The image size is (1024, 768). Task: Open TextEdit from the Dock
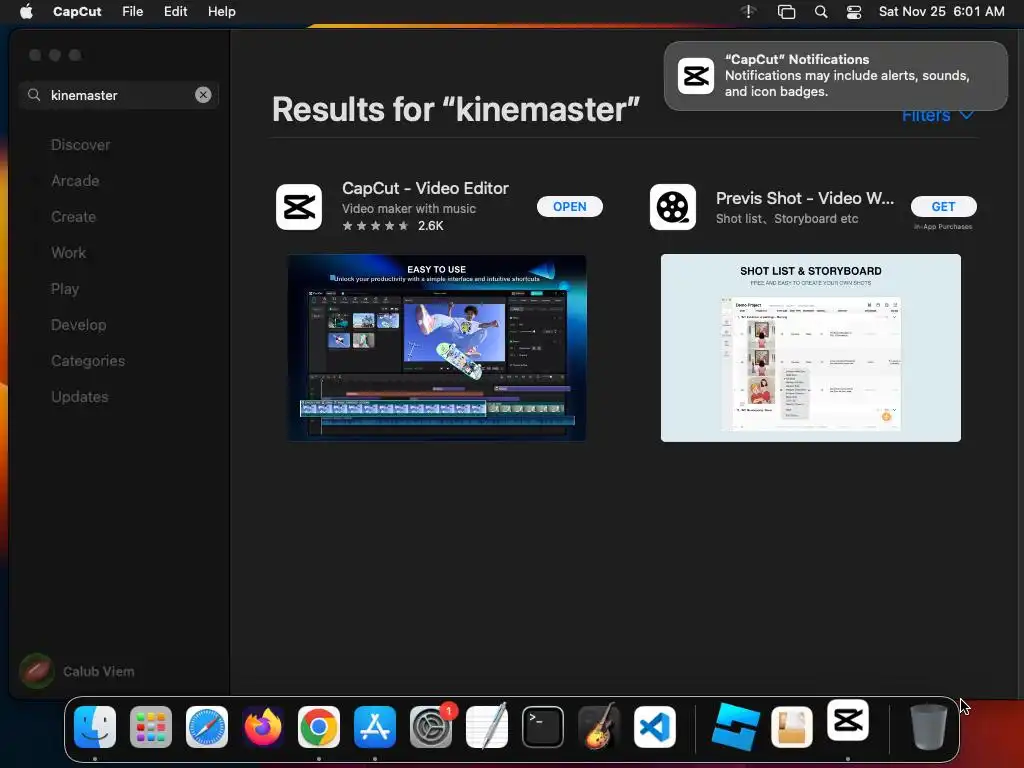487,727
